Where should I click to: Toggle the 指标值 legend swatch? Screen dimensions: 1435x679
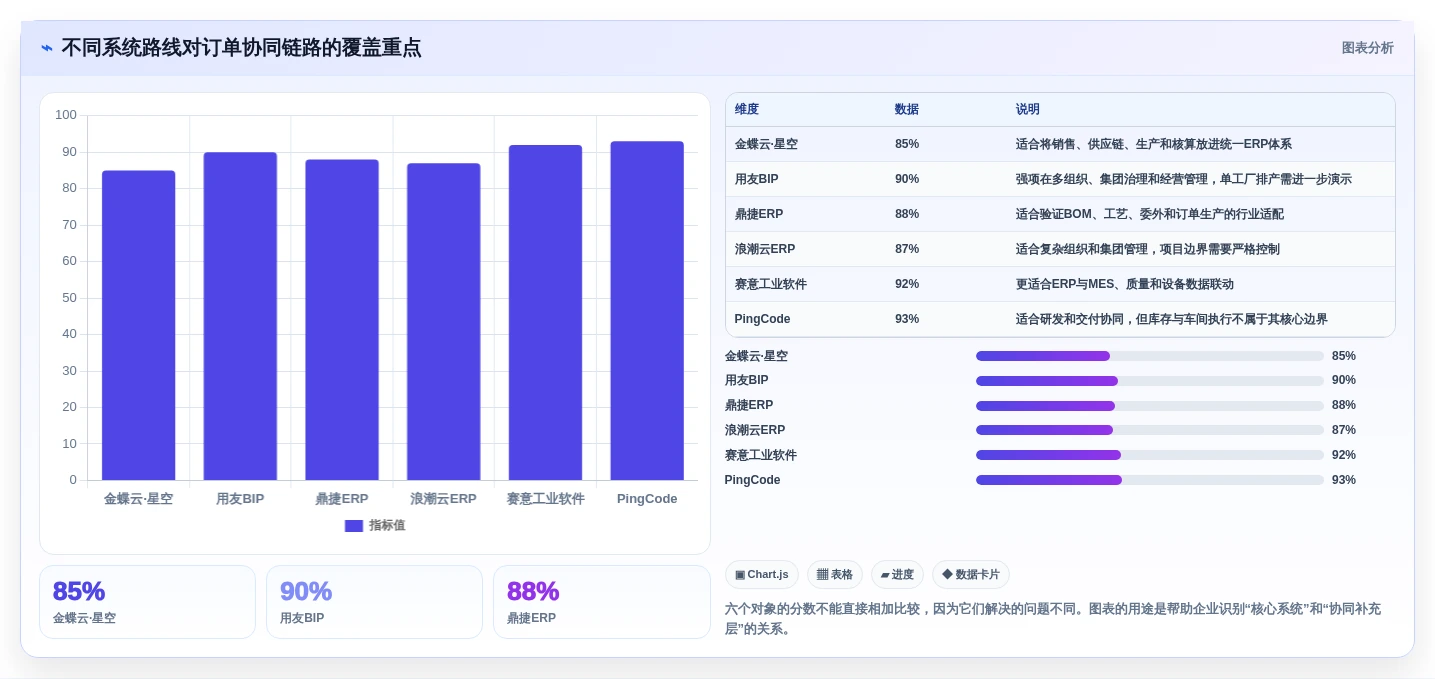coord(354,526)
